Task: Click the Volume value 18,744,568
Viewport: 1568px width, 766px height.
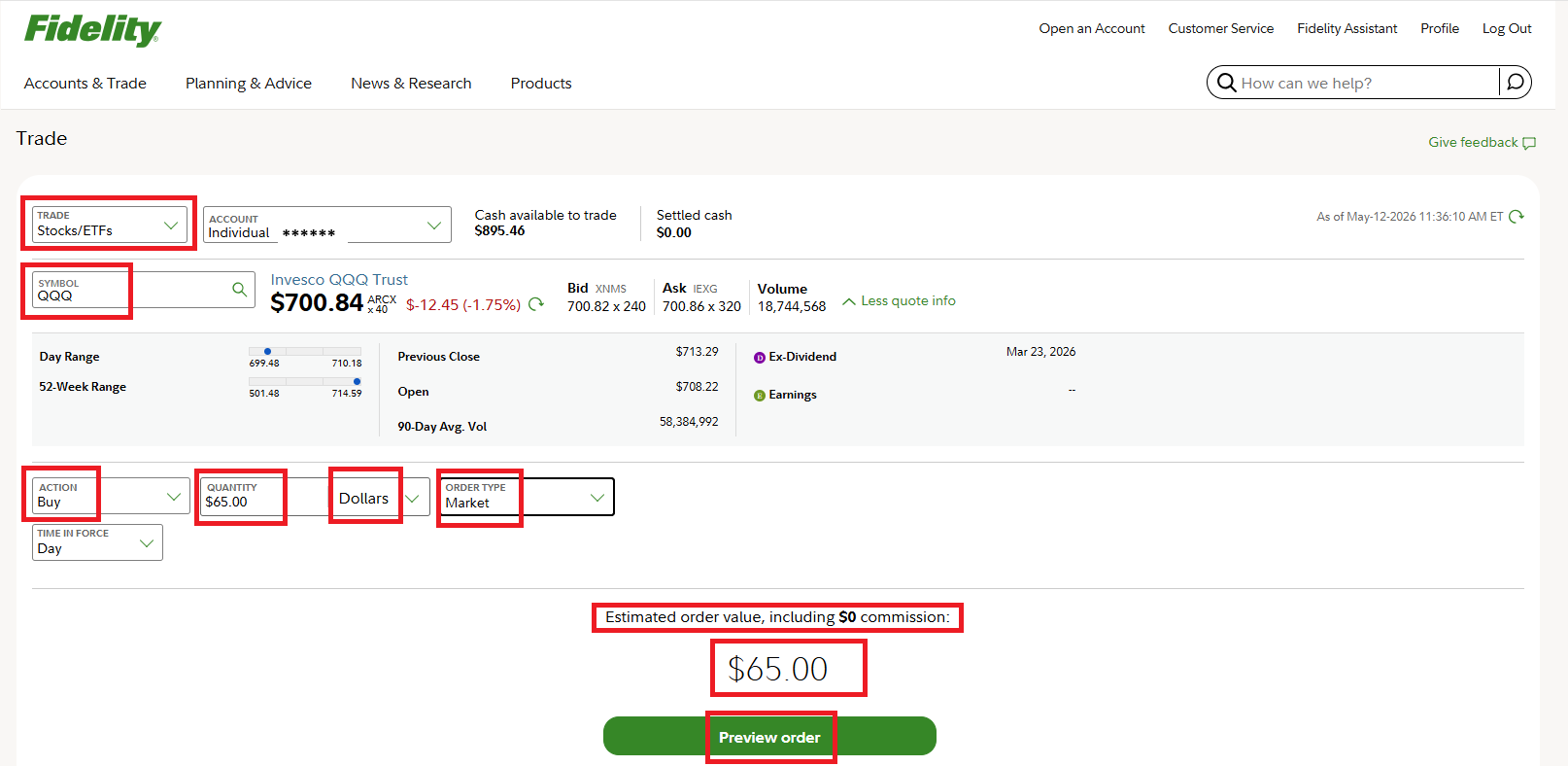Action: pos(792,306)
